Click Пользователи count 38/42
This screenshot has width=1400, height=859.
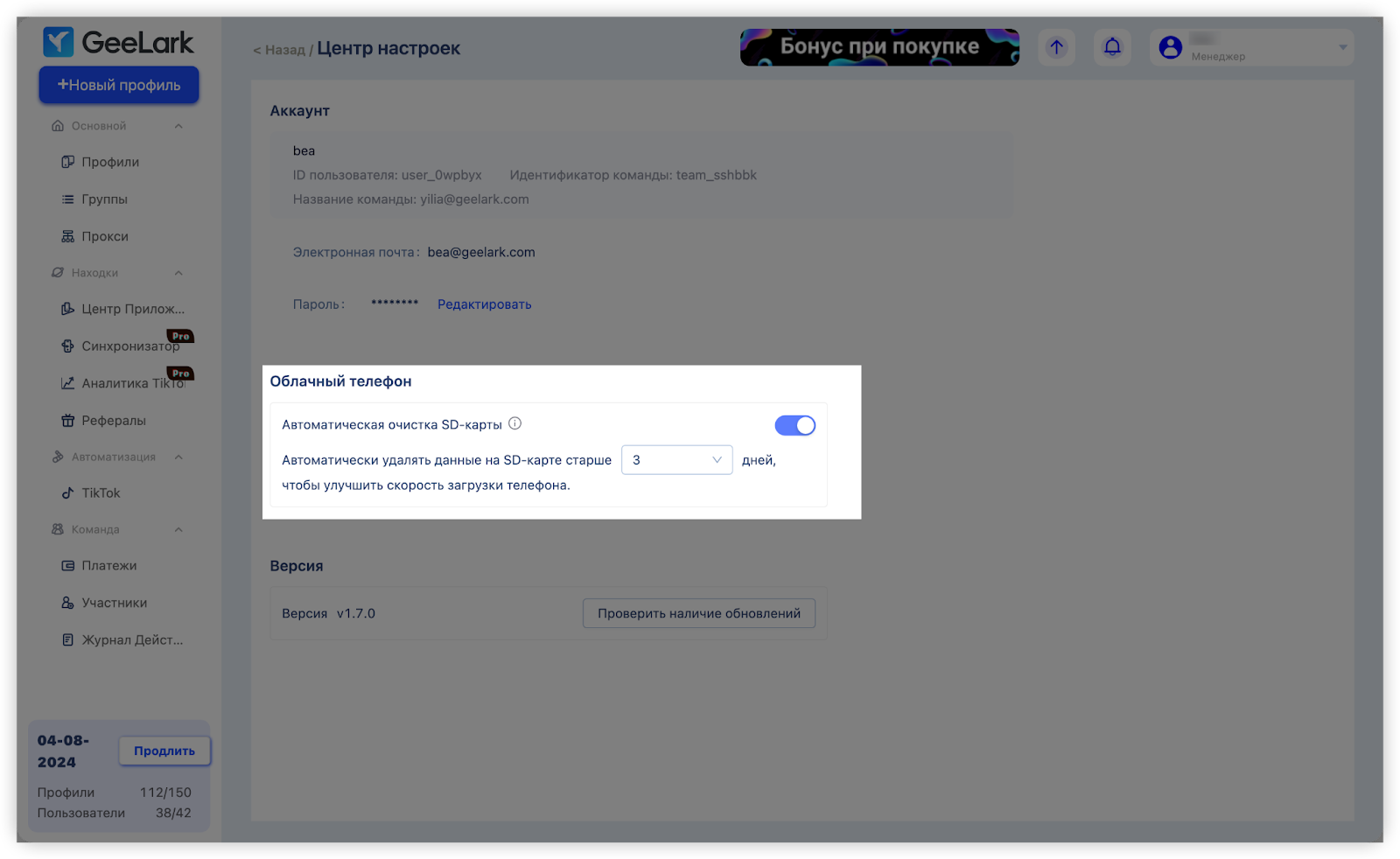coord(173,813)
